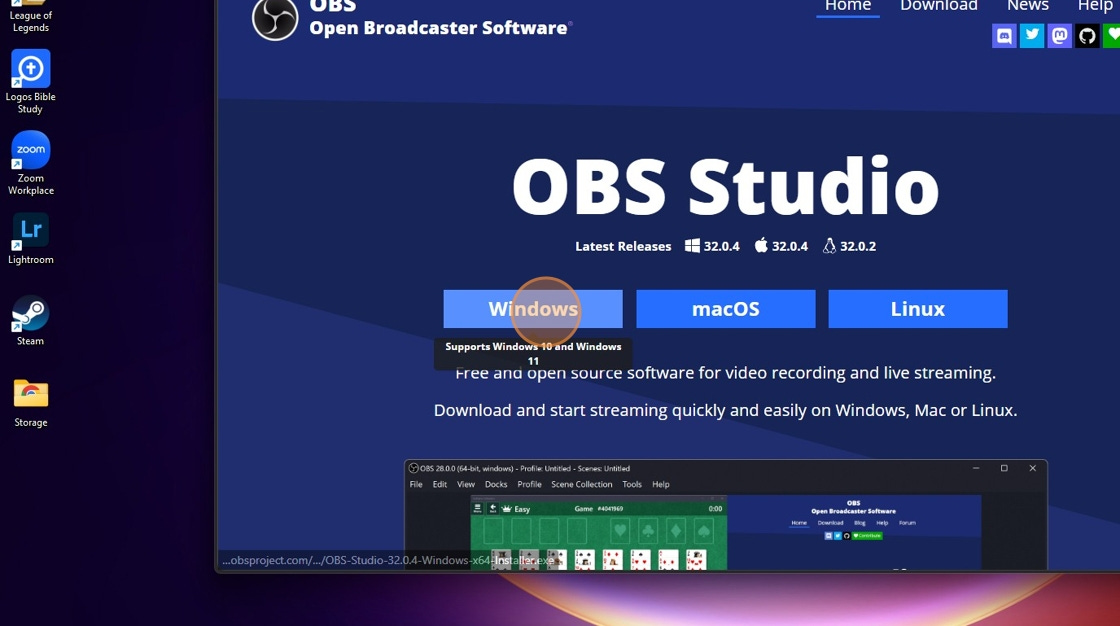1120x626 pixels.
Task: Open the OBS Discord link icon
Action: (1004, 35)
